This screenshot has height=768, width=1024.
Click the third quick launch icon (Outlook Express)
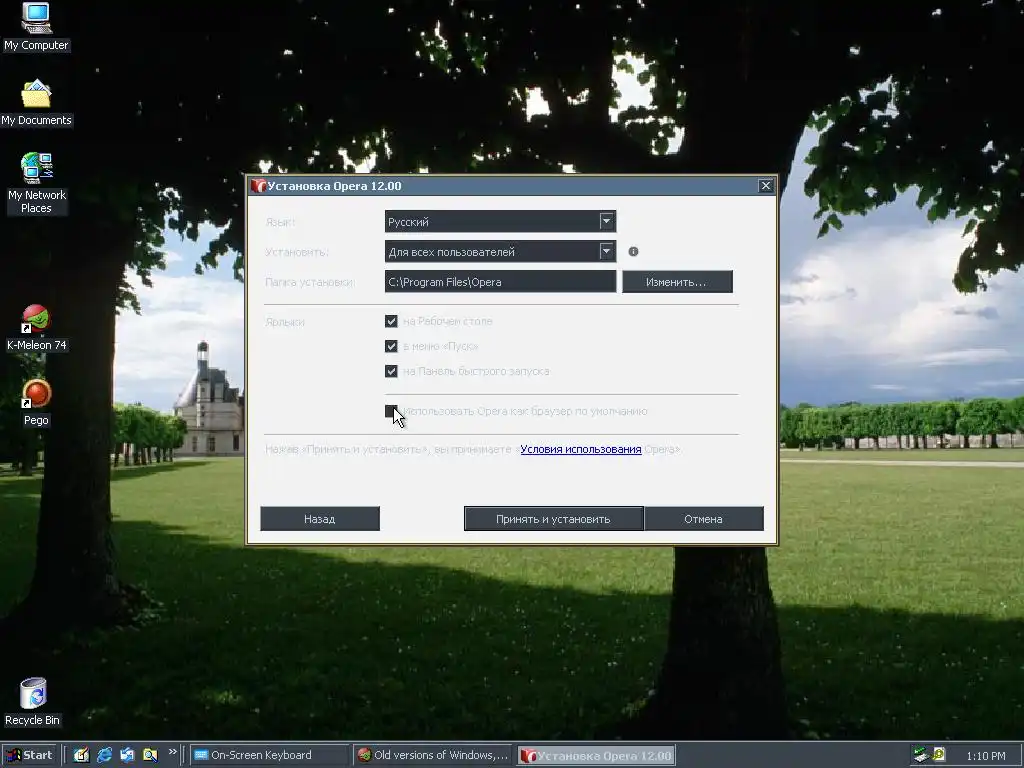(x=127, y=755)
